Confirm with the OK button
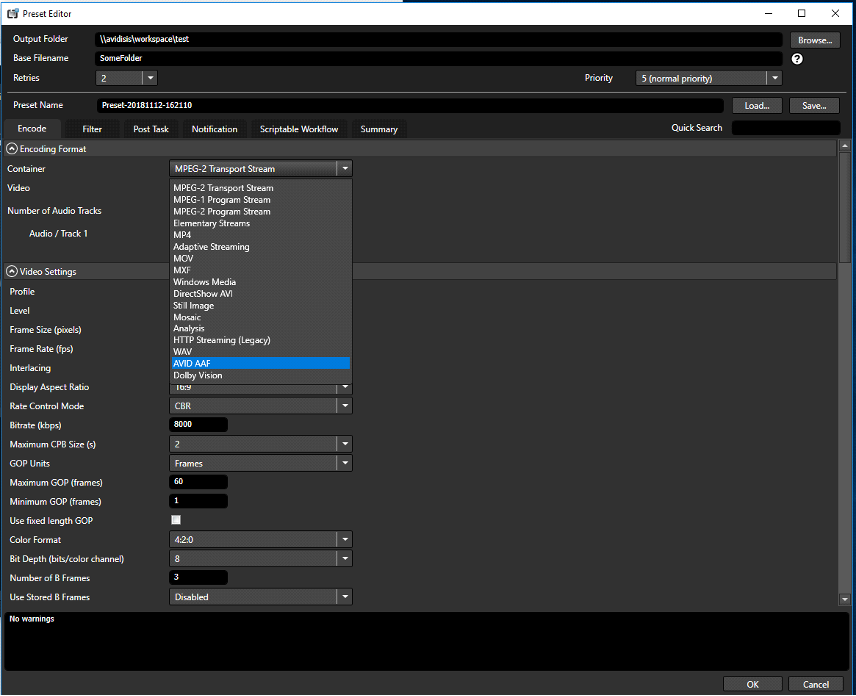This screenshot has width=856, height=696. pos(752,684)
